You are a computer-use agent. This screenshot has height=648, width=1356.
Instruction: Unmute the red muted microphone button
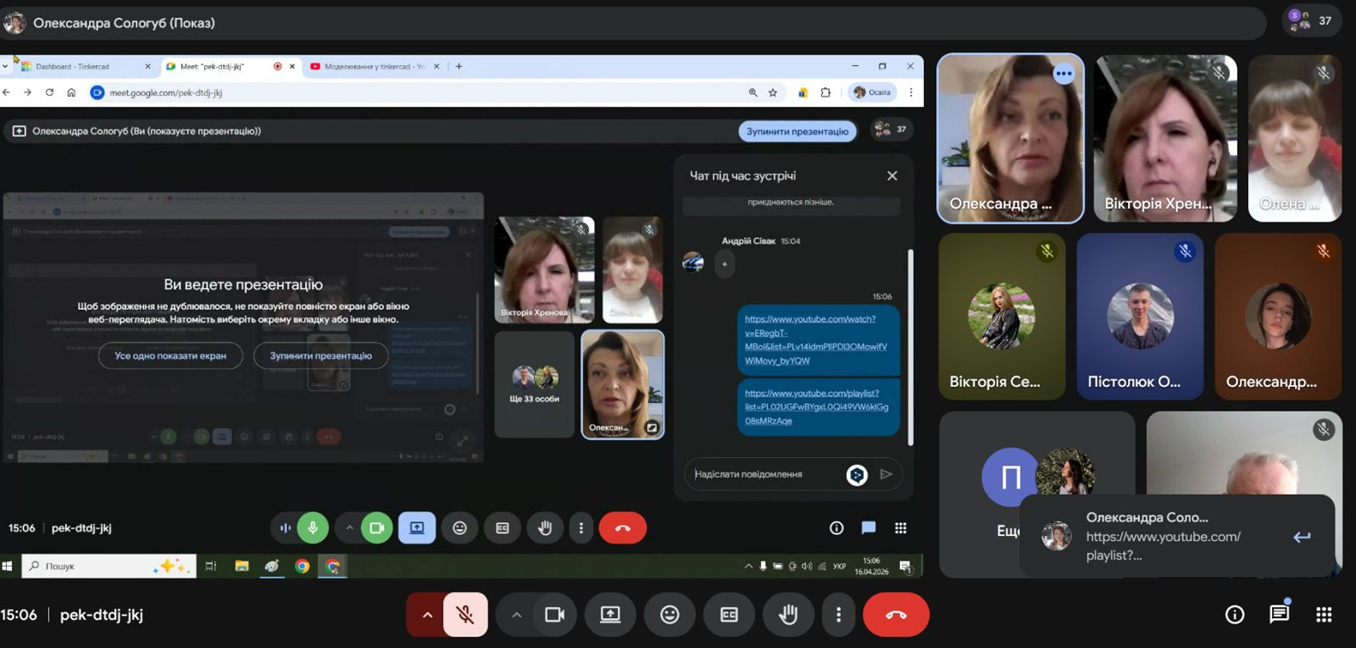pyautogui.click(x=465, y=615)
